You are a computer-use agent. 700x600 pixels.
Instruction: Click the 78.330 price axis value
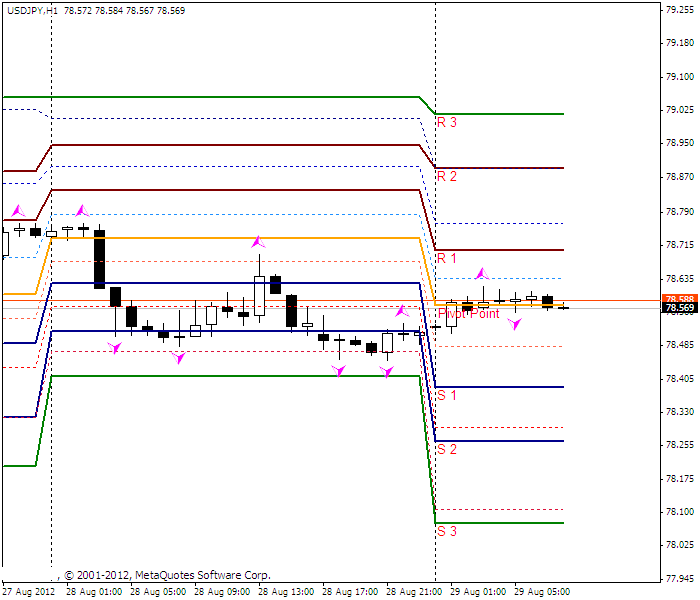[680, 412]
